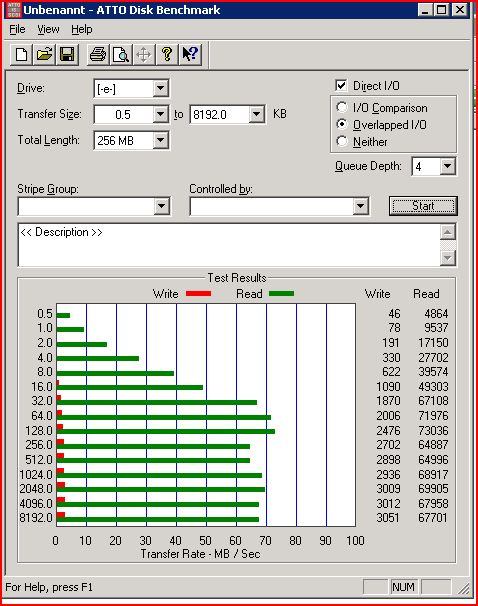Click the status bar resize grip
478x606 pixels.
[464, 588]
